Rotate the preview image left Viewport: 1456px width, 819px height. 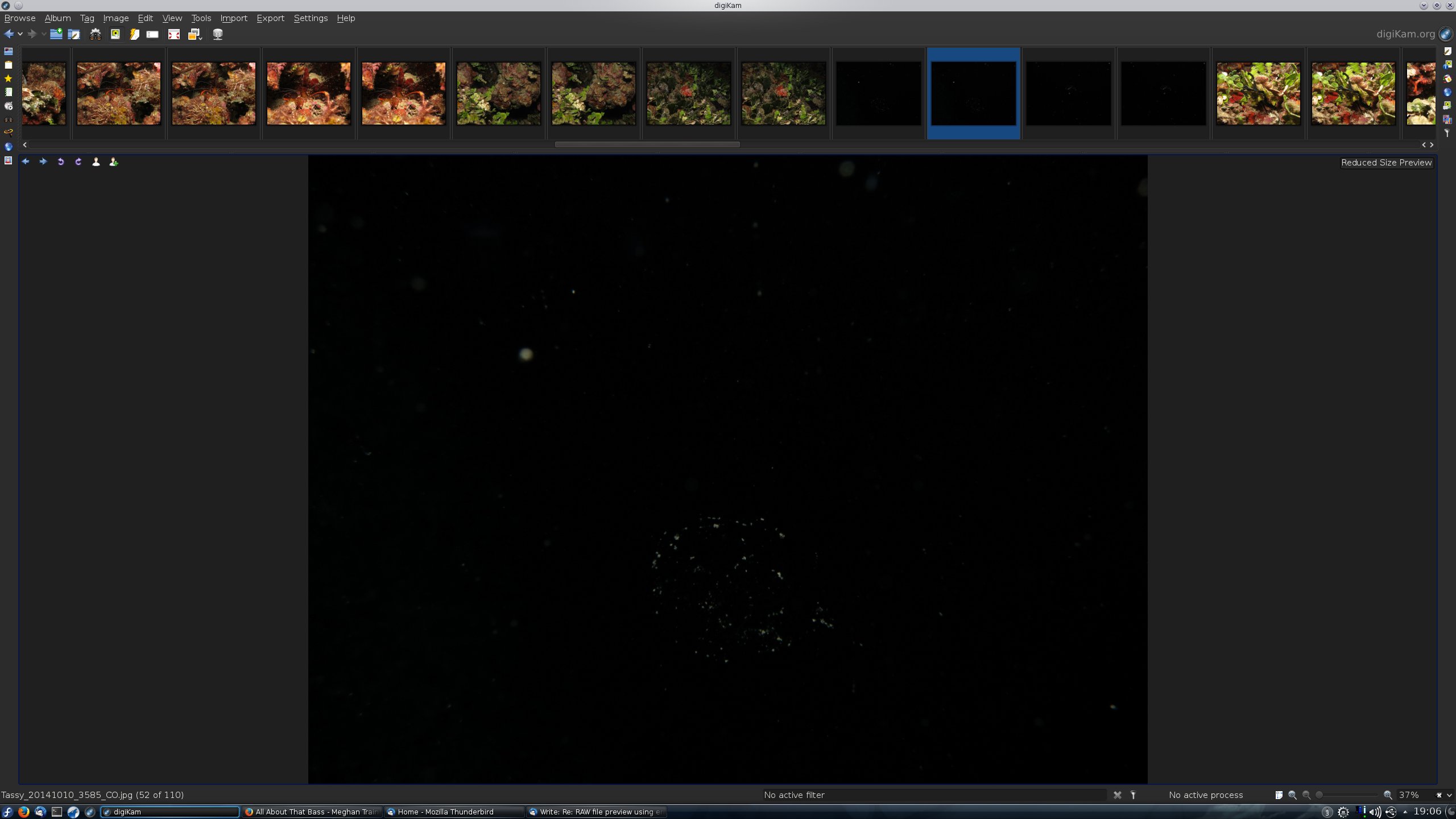[60, 162]
